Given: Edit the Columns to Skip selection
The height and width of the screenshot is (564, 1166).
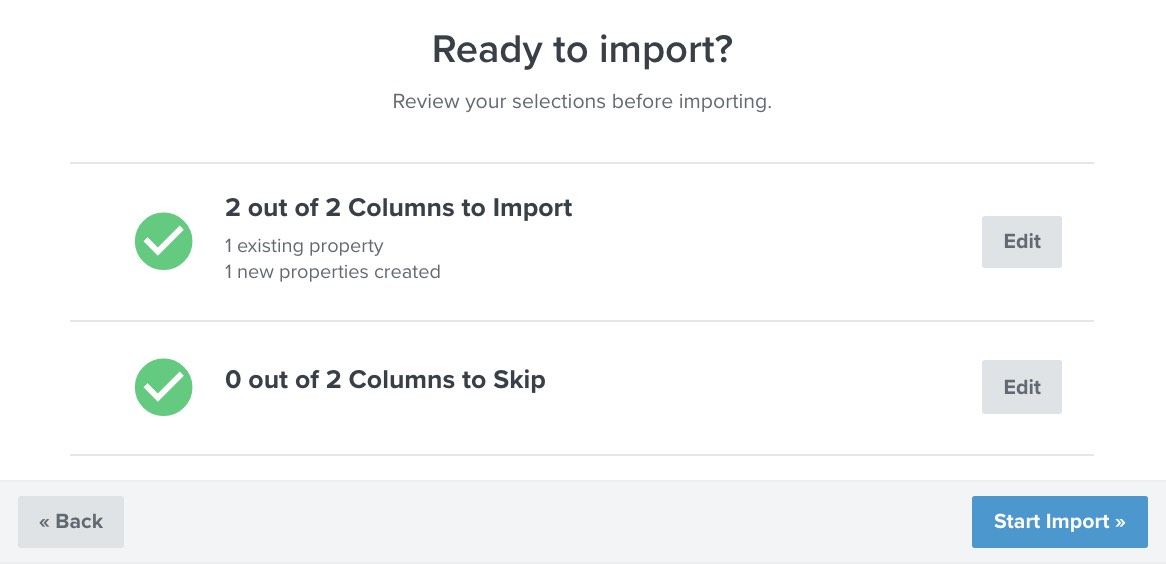Looking at the screenshot, I should click(x=1021, y=387).
